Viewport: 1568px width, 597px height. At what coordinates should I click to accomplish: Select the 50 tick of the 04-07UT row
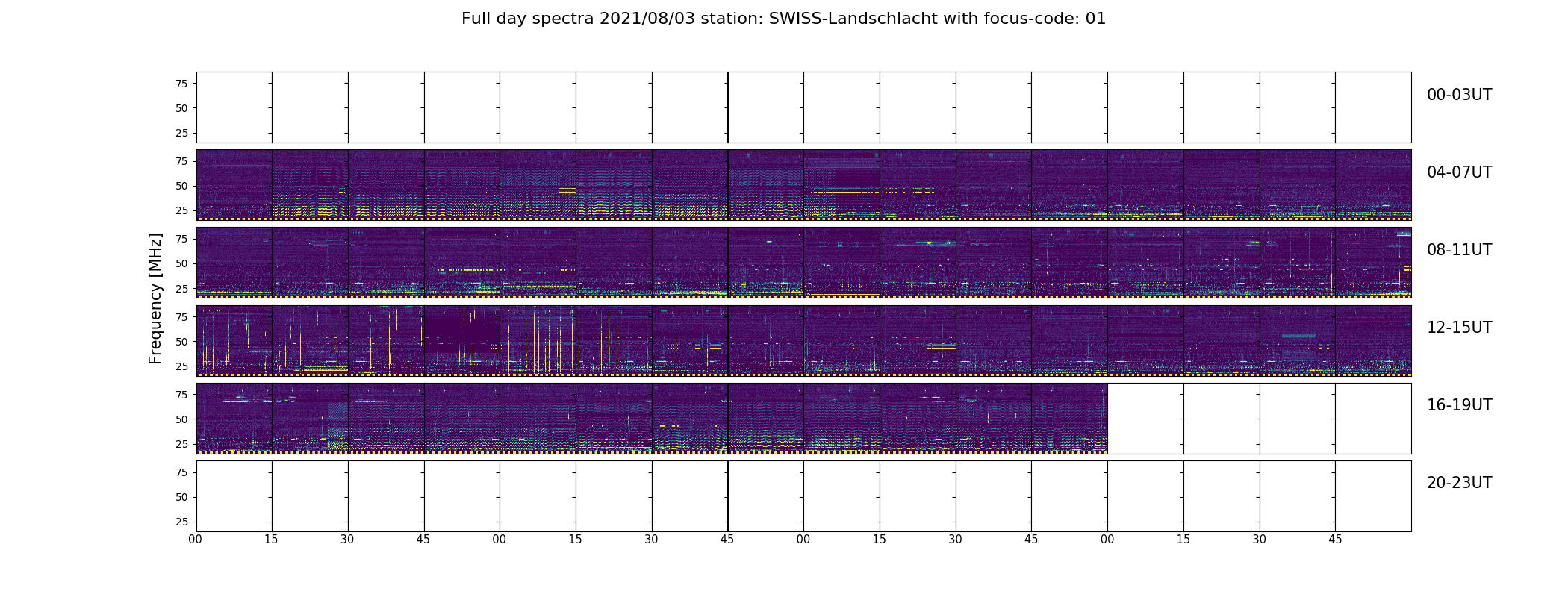click(x=181, y=186)
